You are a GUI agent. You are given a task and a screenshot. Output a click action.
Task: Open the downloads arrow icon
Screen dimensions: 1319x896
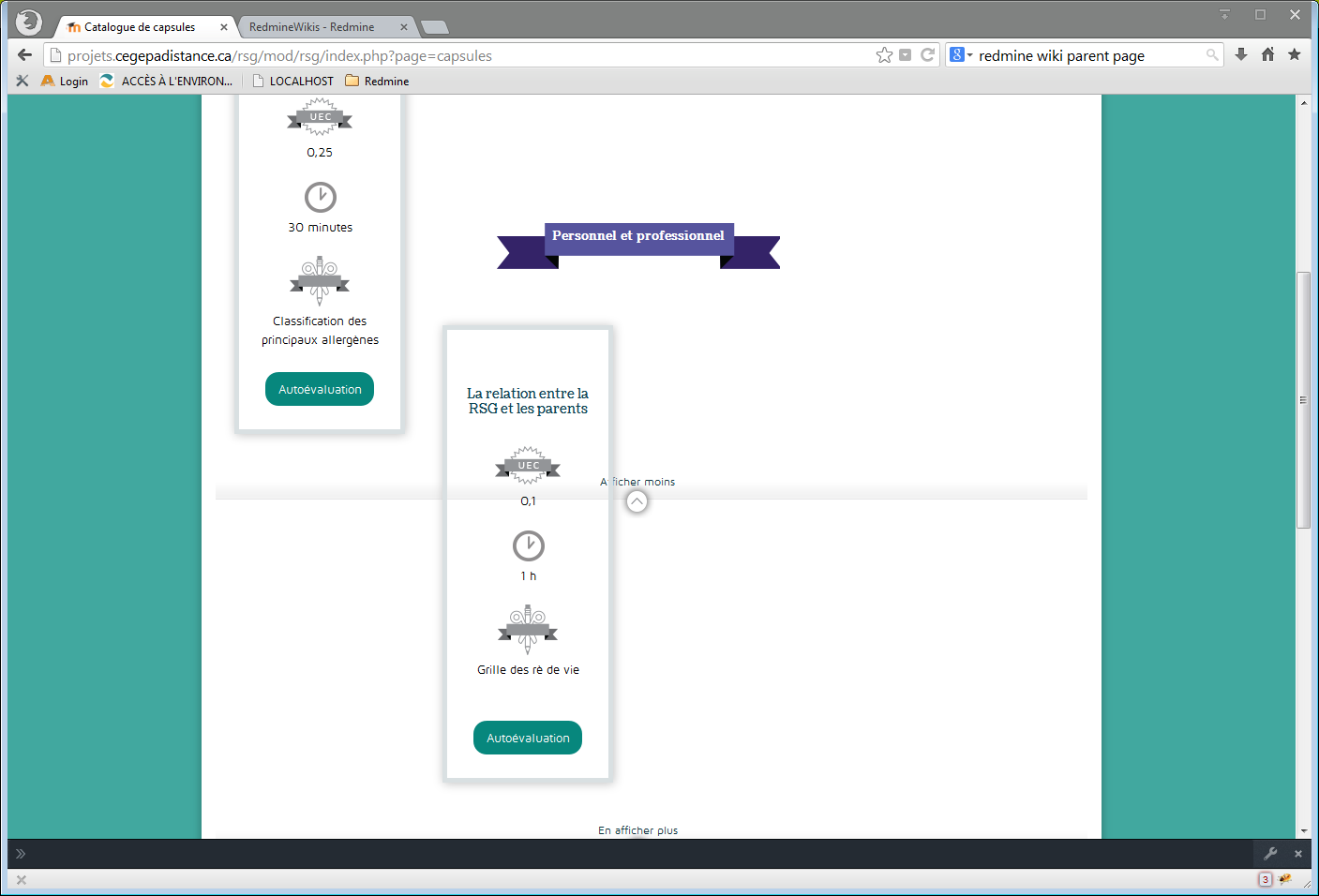click(x=1241, y=55)
